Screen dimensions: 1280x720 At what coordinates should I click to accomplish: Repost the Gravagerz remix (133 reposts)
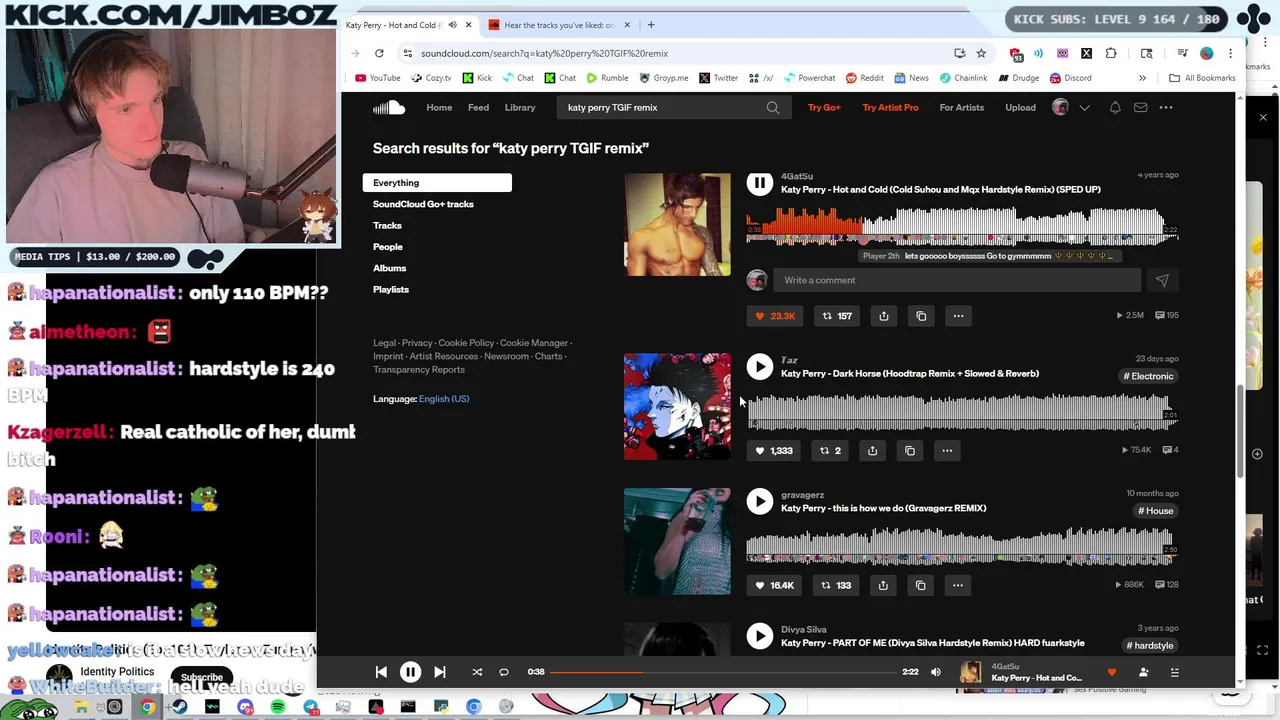point(836,585)
